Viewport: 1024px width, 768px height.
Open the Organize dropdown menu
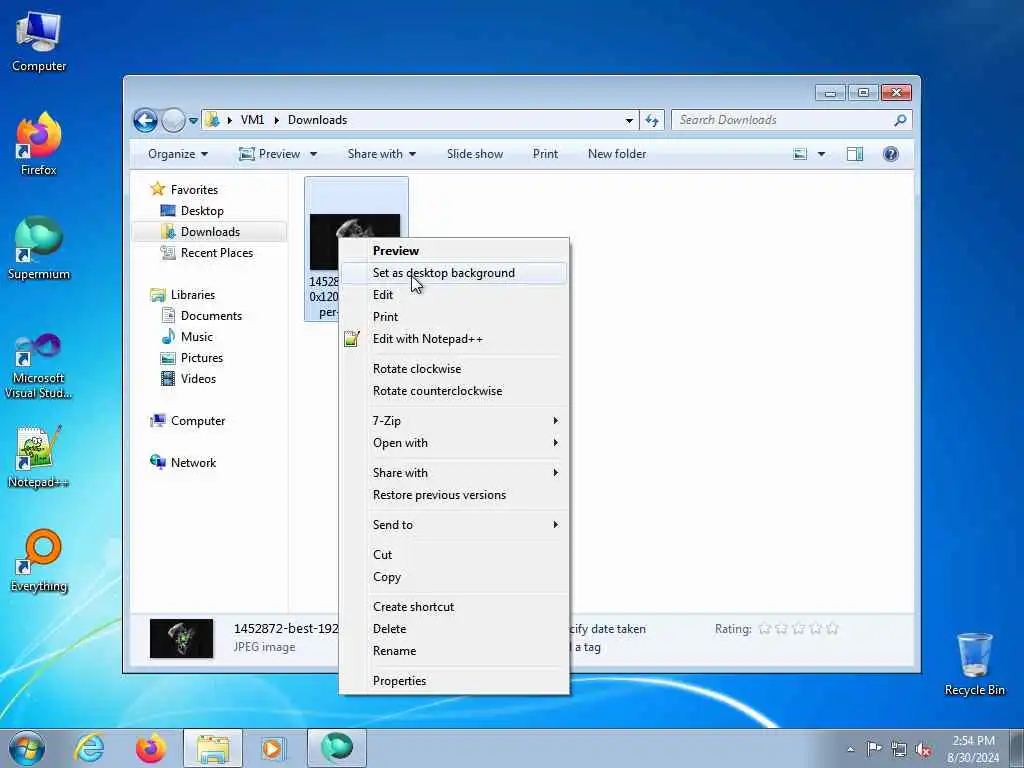tap(178, 154)
